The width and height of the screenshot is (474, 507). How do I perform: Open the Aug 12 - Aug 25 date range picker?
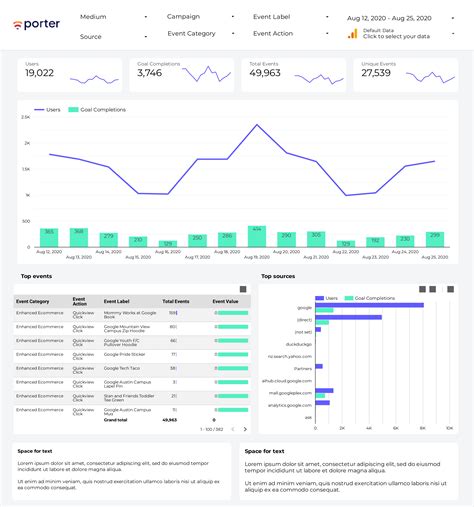click(401, 18)
